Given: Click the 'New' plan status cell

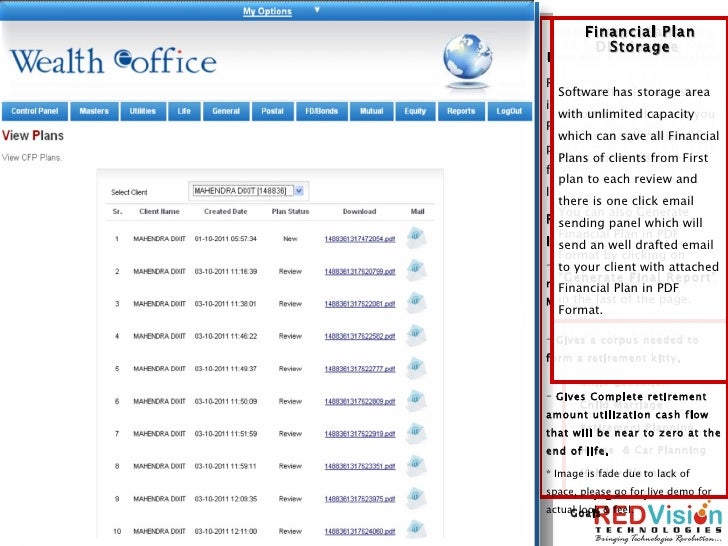Looking at the screenshot, I should pyautogui.click(x=290, y=239).
